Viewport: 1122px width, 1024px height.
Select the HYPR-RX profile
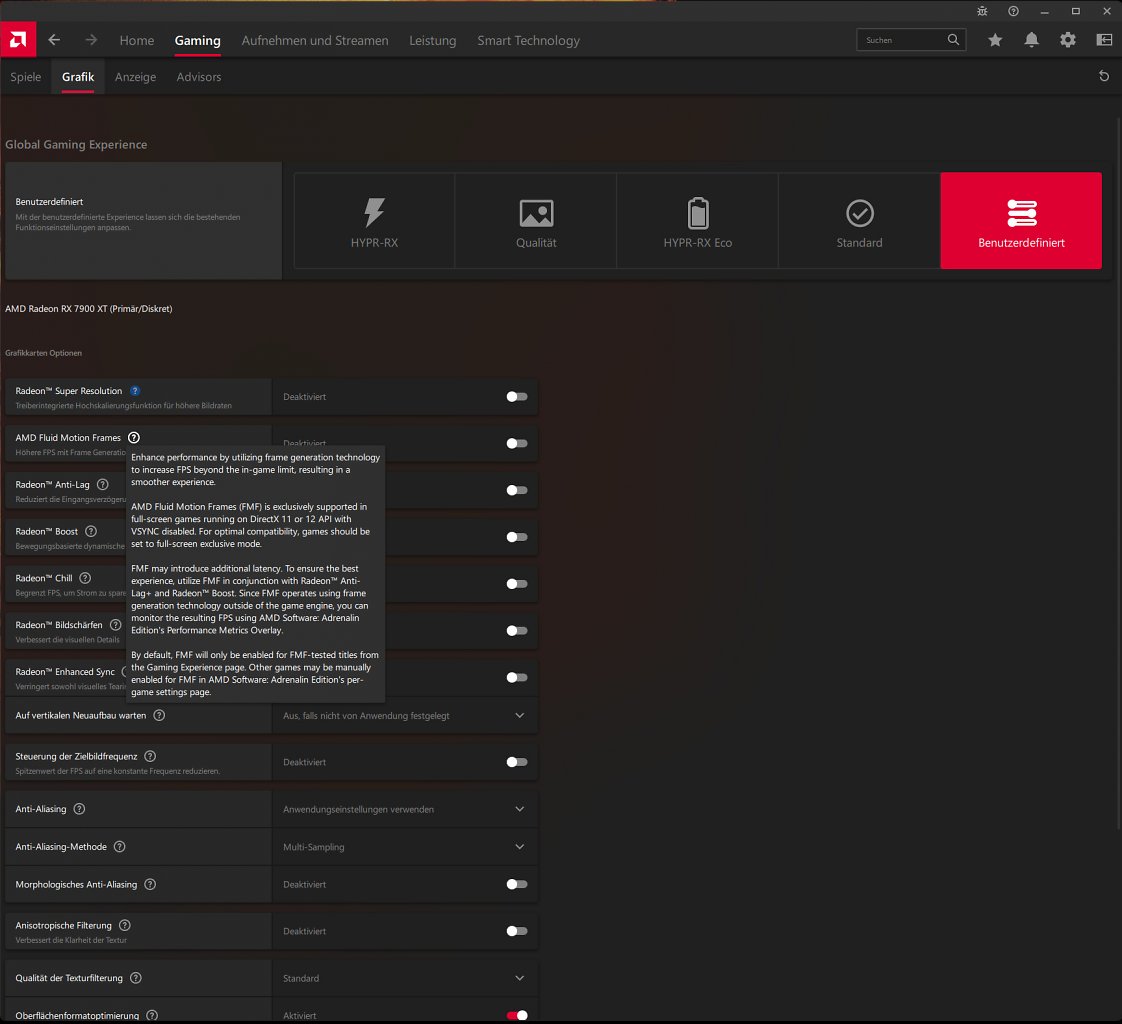point(374,220)
